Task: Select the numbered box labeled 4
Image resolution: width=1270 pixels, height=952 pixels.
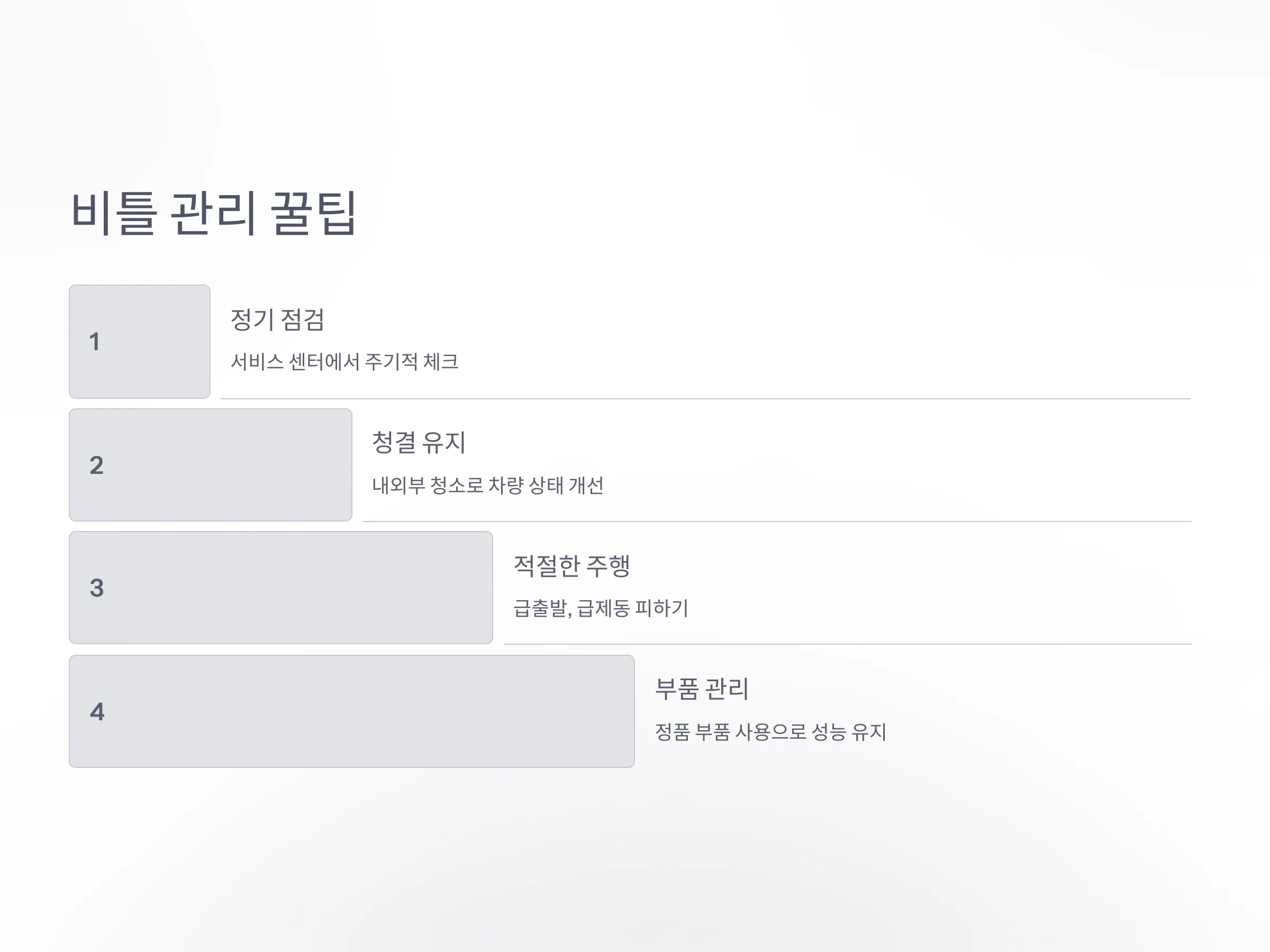Action: 351,711
